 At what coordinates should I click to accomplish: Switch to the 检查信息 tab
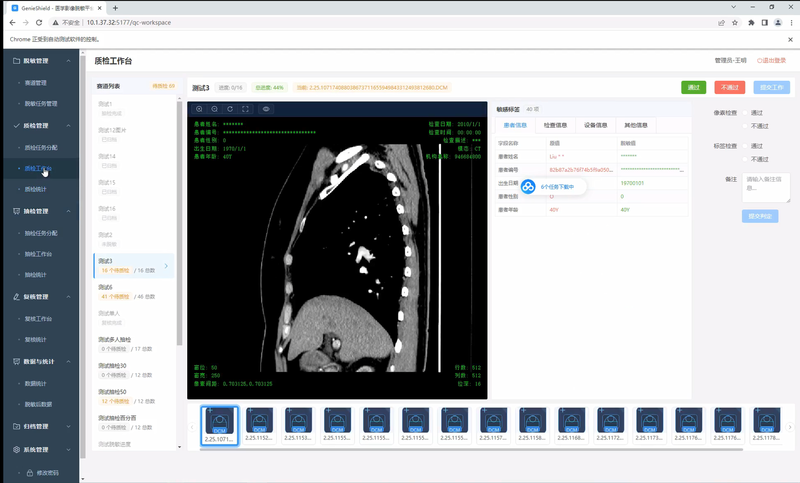coord(555,125)
